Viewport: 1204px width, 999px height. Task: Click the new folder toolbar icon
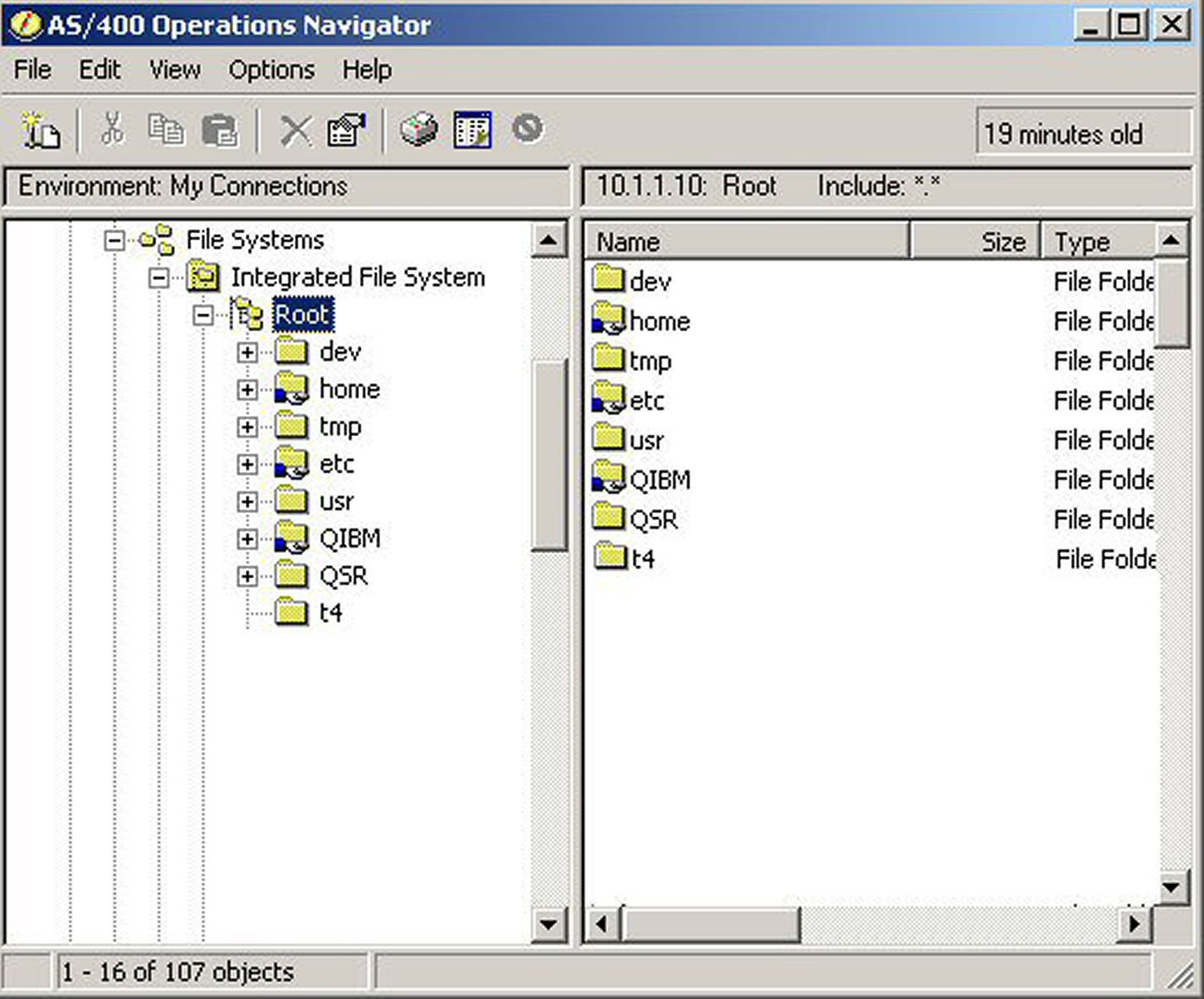(41, 130)
